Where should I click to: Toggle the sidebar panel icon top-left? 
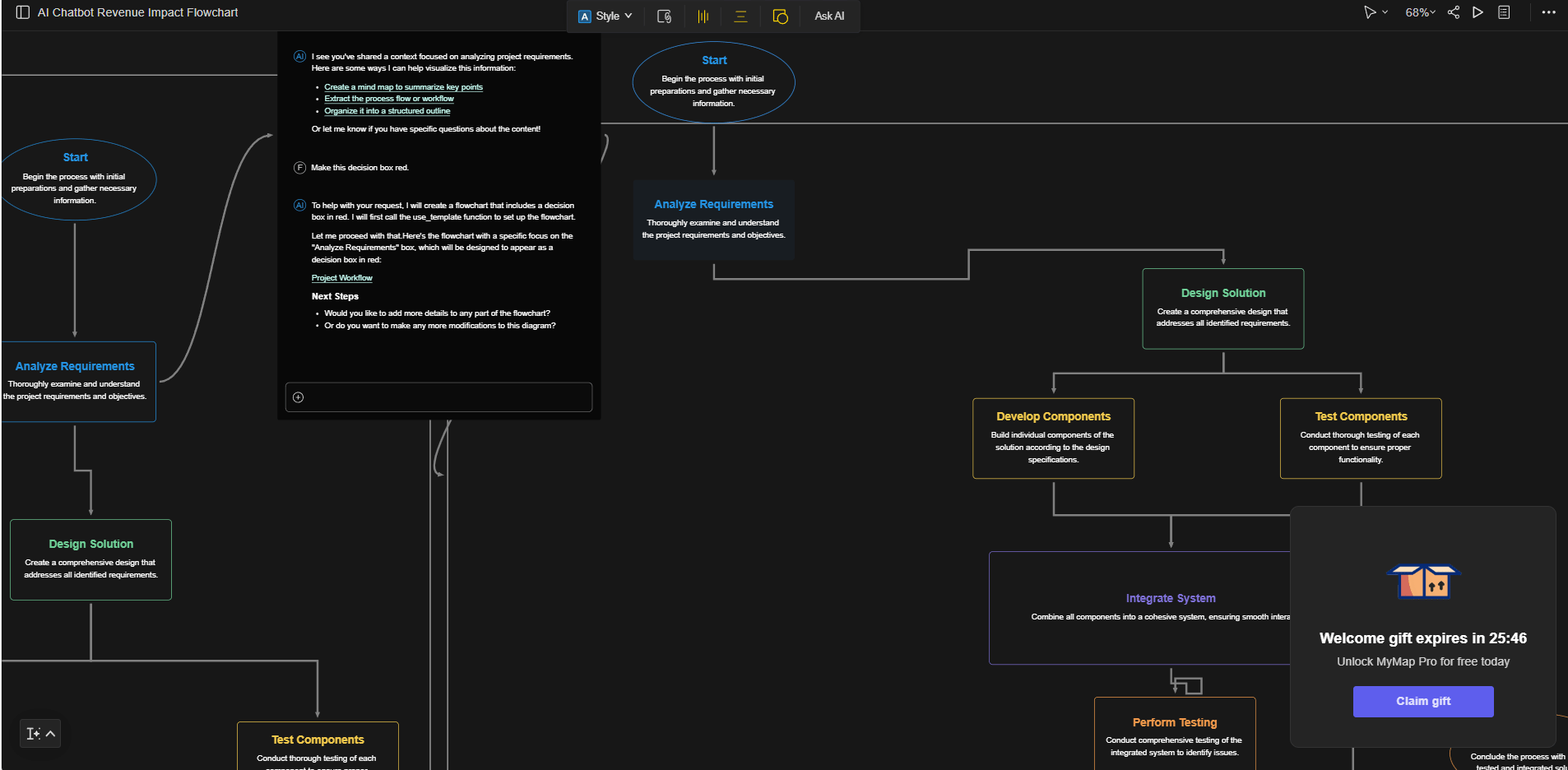pyautogui.click(x=22, y=12)
